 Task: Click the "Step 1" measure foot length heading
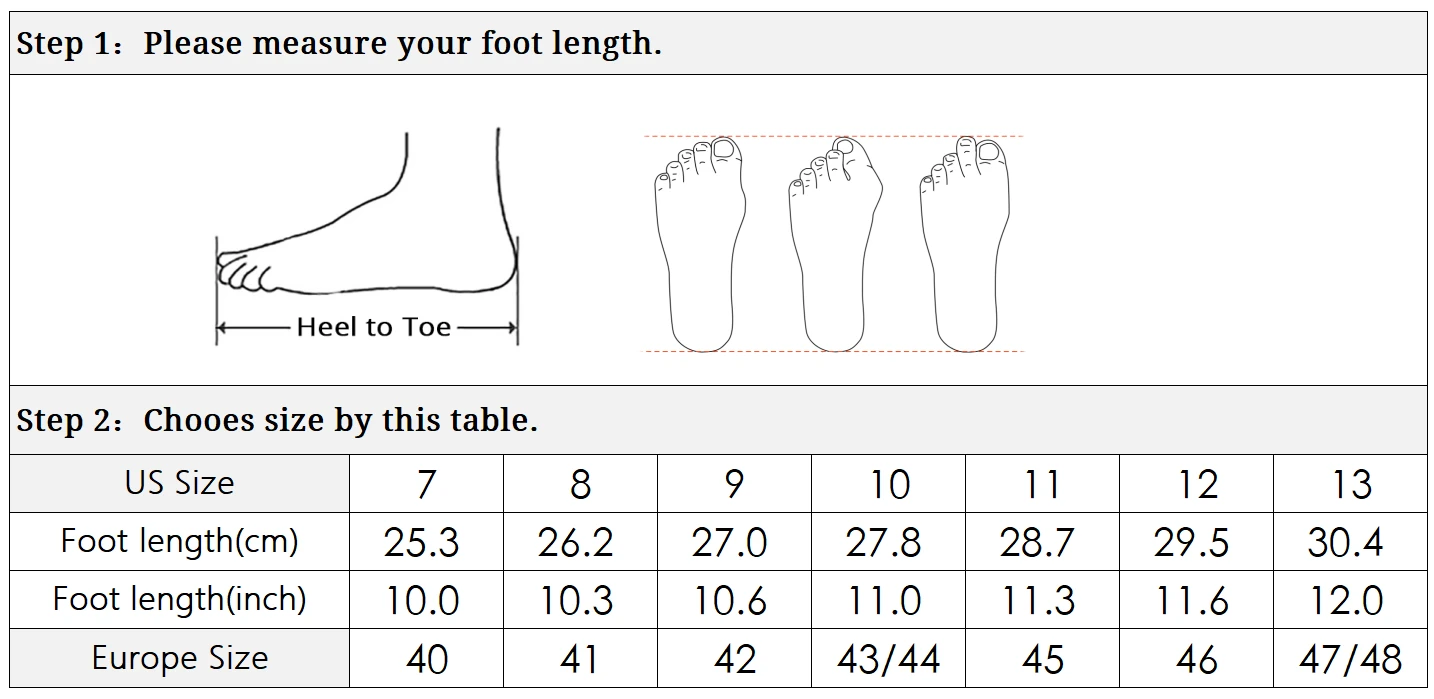tap(340, 44)
